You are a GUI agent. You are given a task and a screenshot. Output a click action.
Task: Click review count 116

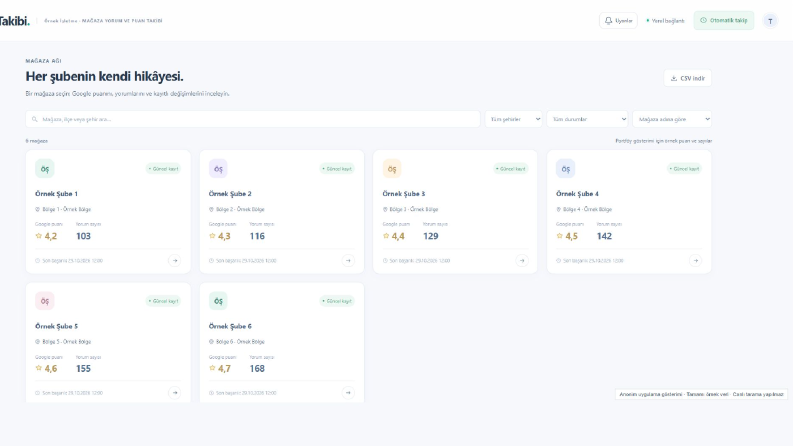coord(257,236)
